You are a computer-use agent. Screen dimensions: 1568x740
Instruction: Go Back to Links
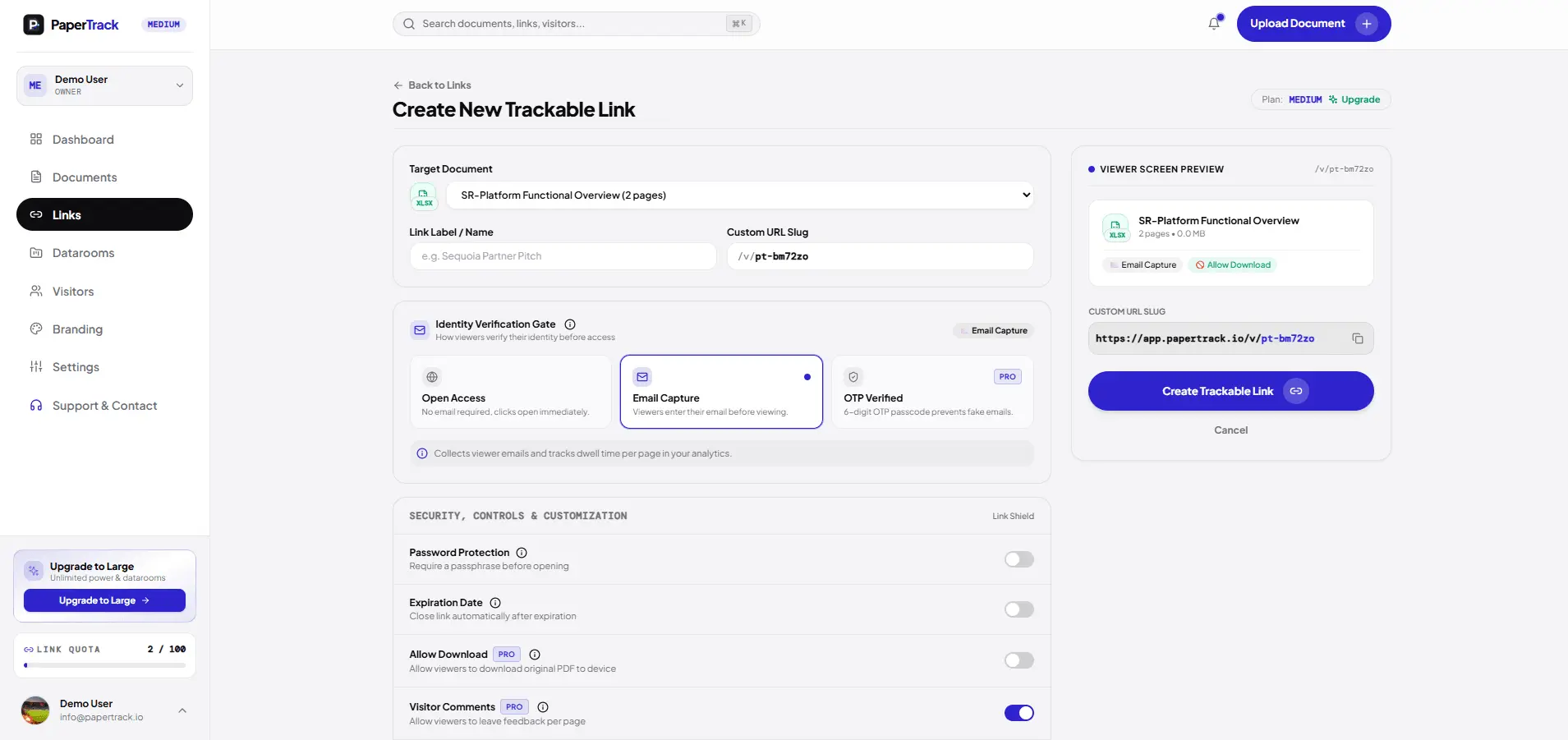pyautogui.click(x=432, y=85)
